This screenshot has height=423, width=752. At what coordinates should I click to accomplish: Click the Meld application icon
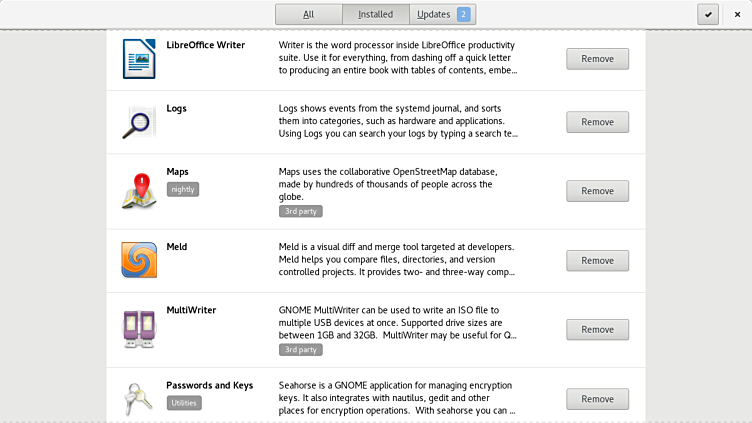click(x=139, y=260)
